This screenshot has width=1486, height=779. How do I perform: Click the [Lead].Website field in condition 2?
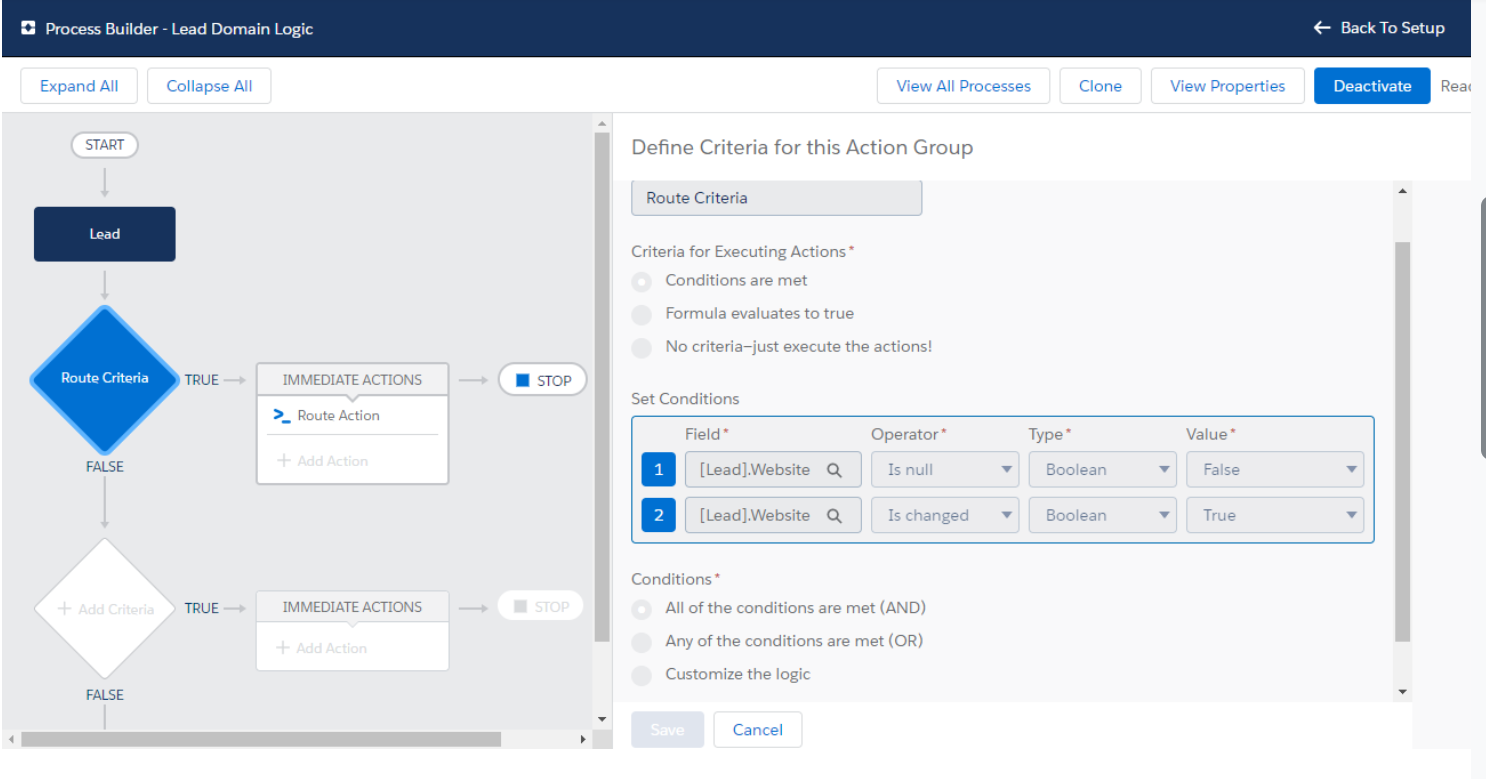(773, 516)
